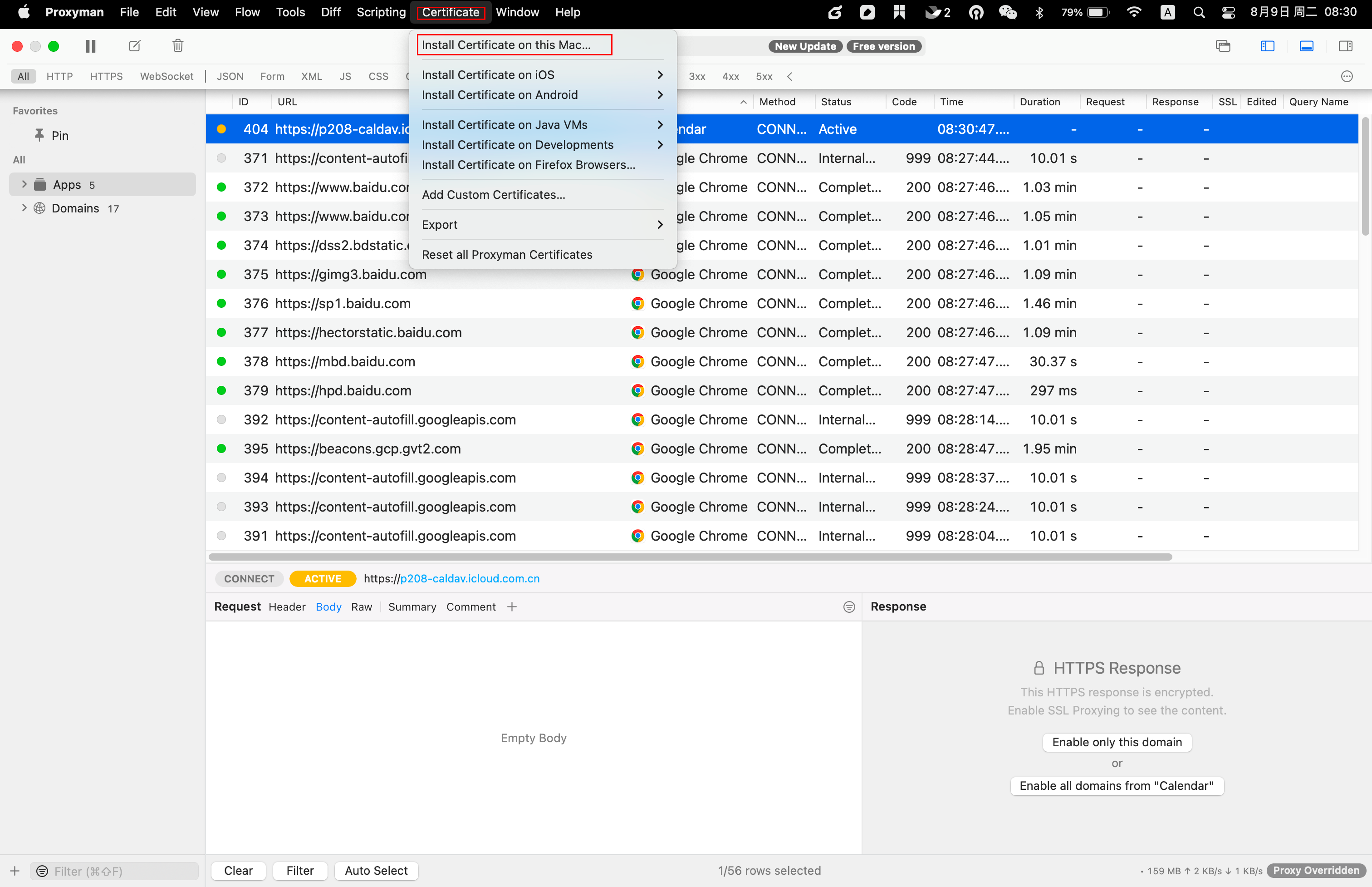Clear session with the trash icon

point(178,45)
